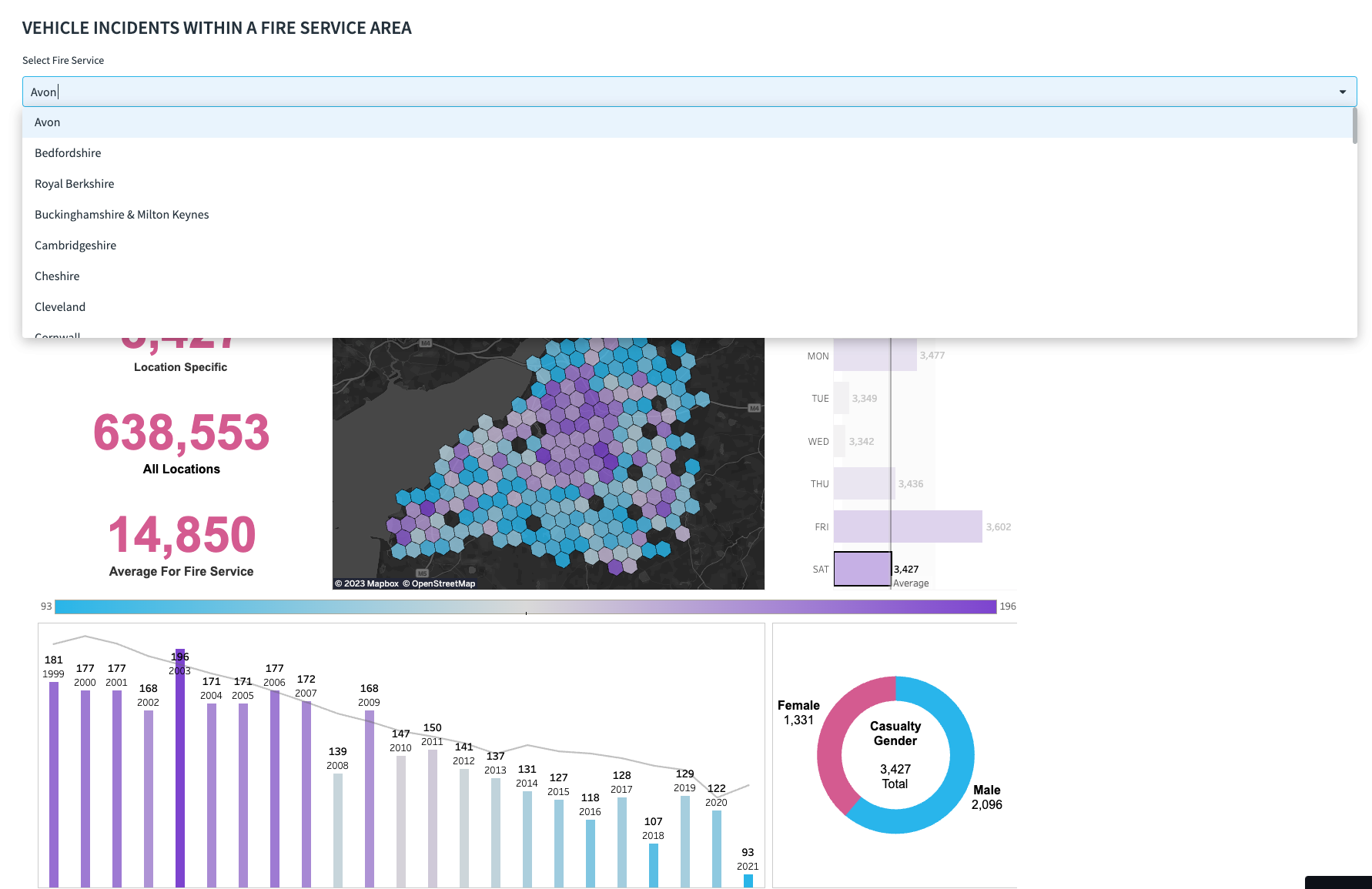The width and height of the screenshot is (1372, 889).
Task: Click the Select Fire Service input field
Action: coord(678,92)
